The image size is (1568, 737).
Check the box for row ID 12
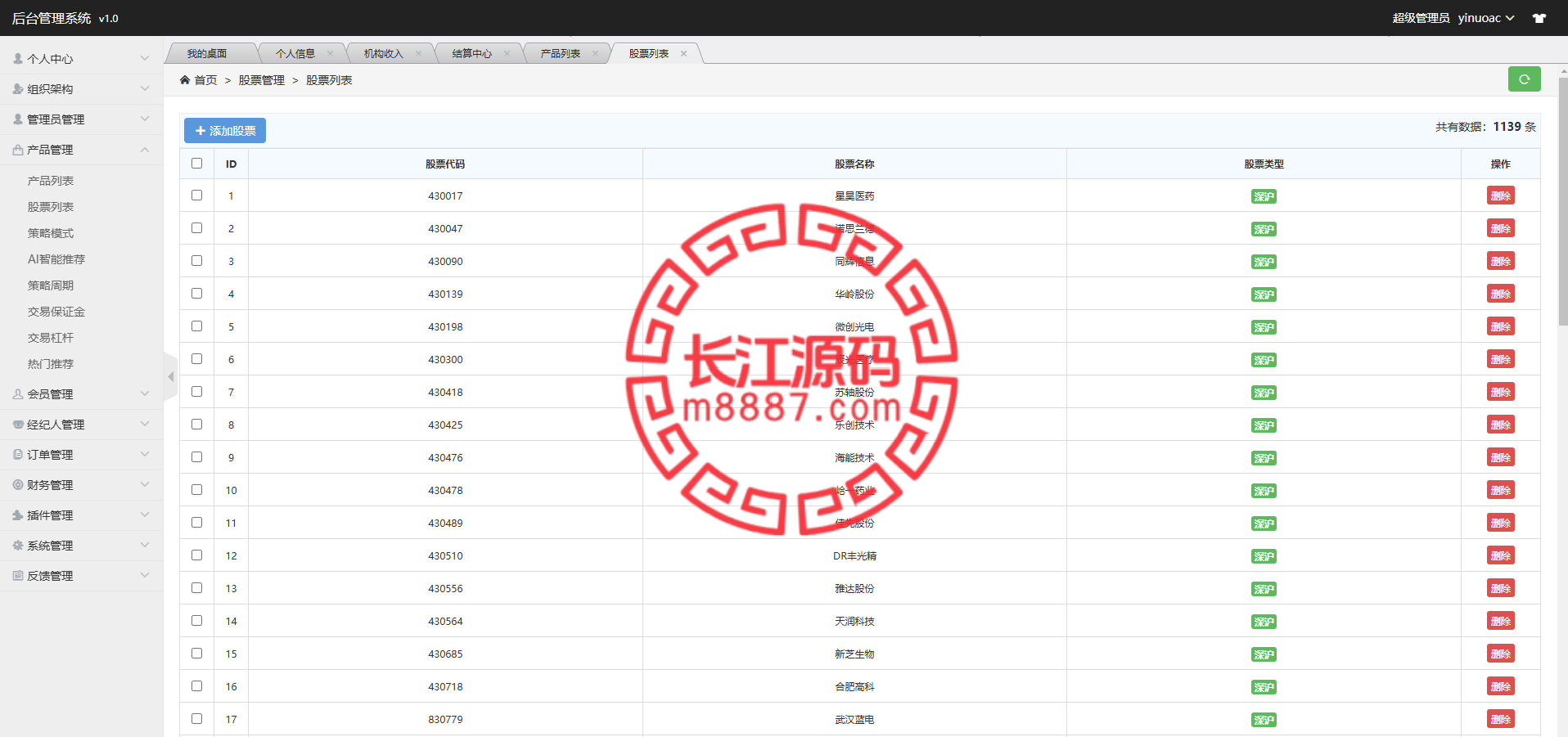[x=196, y=555]
